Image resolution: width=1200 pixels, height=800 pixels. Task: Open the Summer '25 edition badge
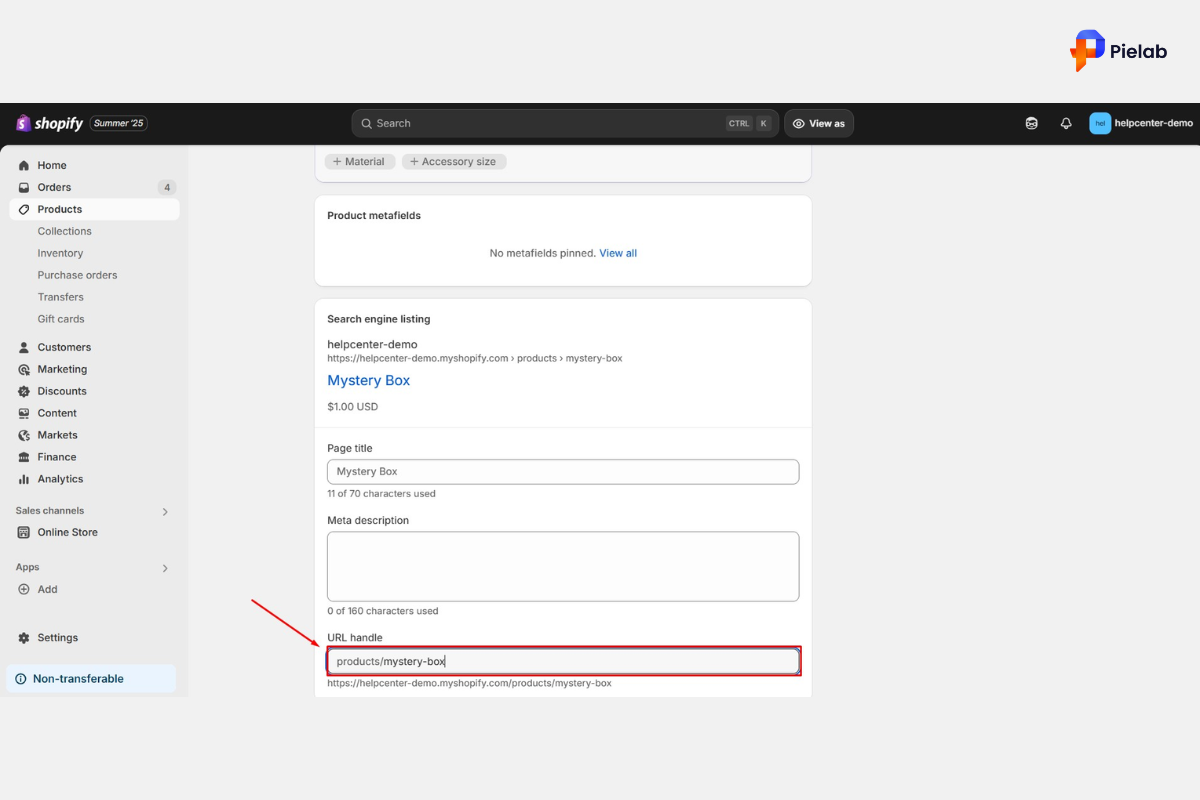coord(119,123)
